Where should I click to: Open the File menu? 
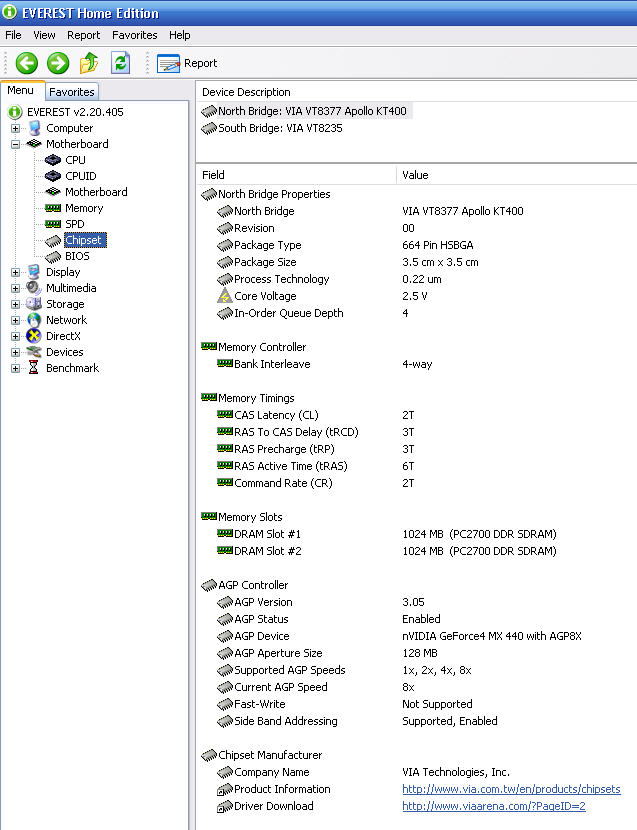click(13, 35)
